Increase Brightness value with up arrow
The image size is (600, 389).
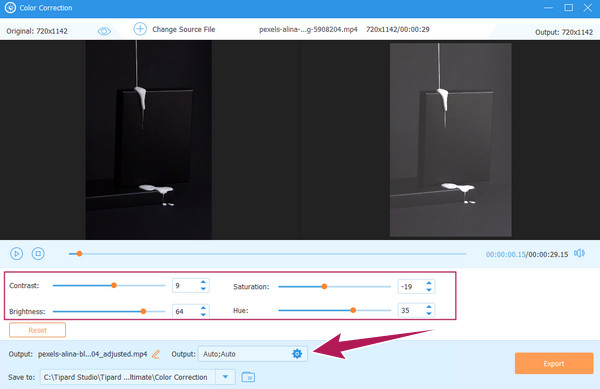(203, 308)
